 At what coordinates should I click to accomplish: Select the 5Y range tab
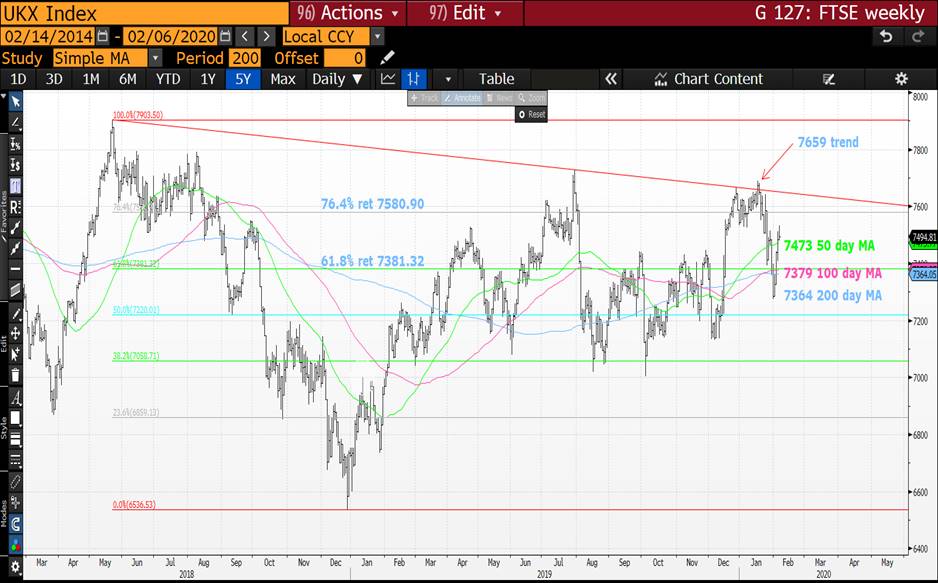pyautogui.click(x=243, y=79)
